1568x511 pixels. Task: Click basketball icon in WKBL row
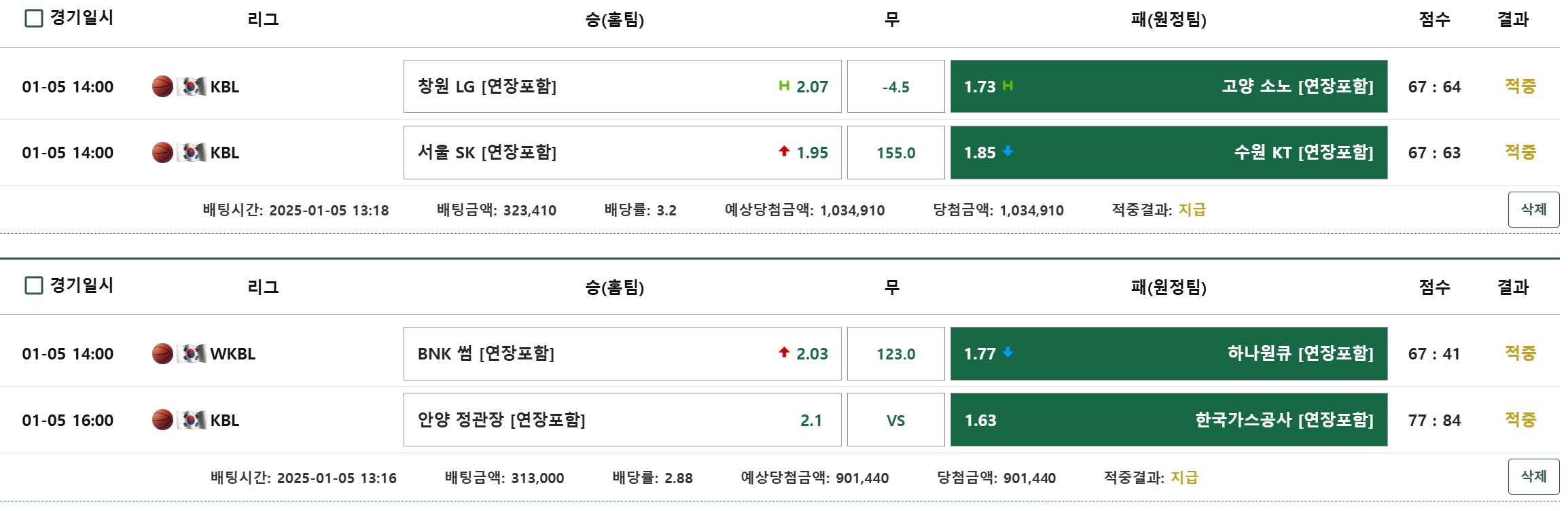click(x=162, y=354)
